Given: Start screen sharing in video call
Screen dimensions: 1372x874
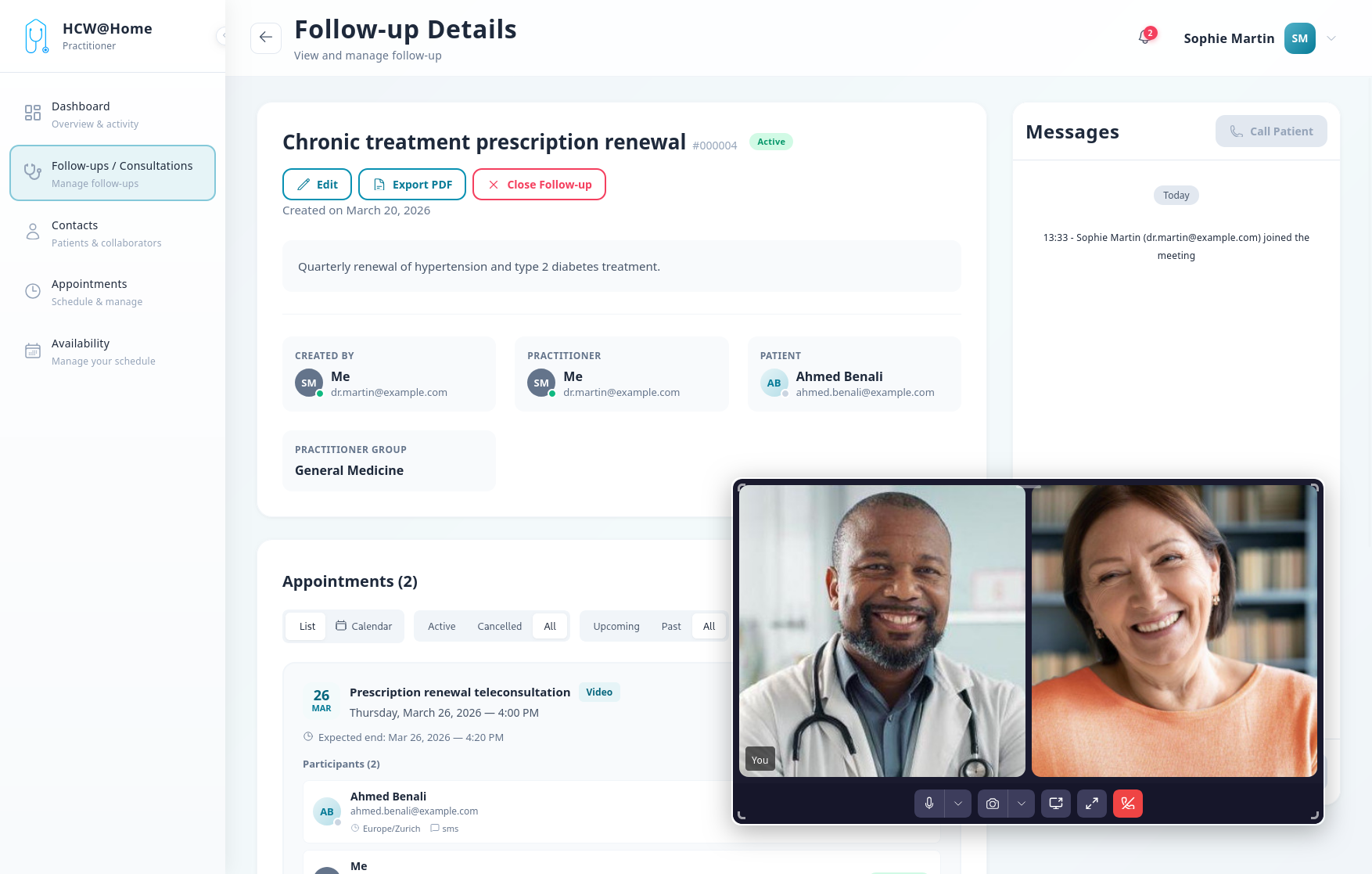Looking at the screenshot, I should 1056,804.
